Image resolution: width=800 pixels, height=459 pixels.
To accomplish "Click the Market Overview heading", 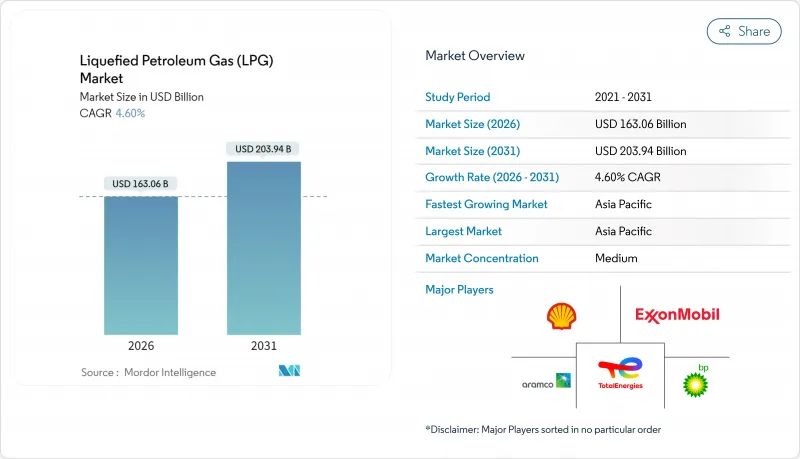I will [474, 56].
